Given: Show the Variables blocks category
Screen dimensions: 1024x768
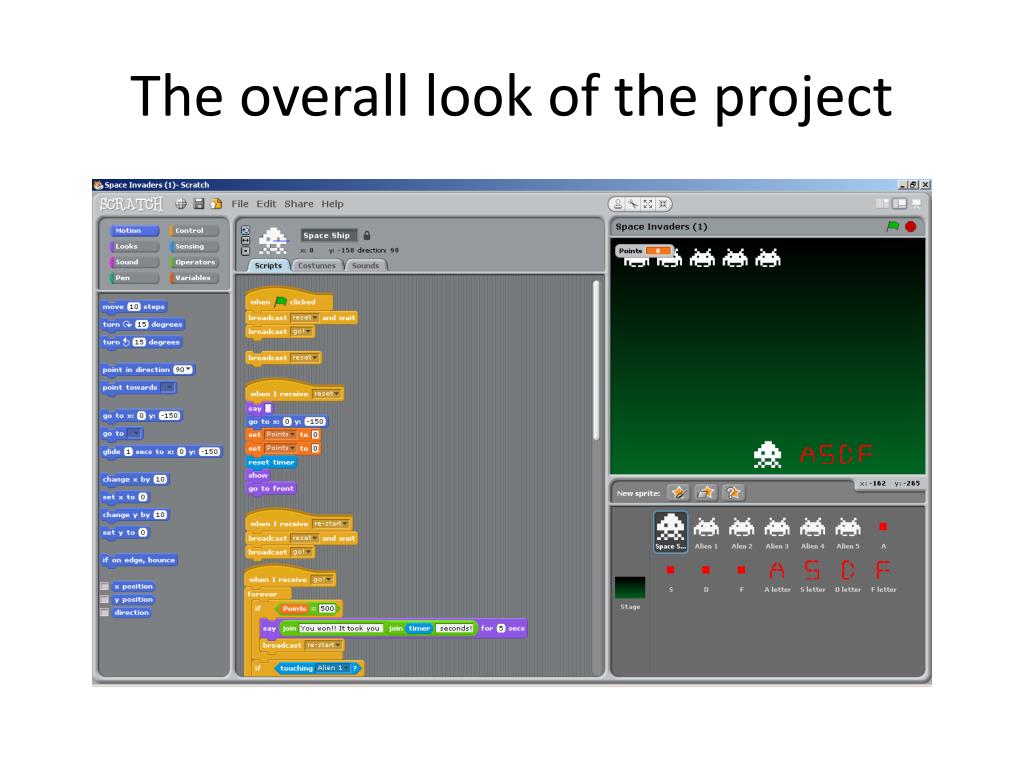Looking at the screenshot, I should (x=194, y=278).
